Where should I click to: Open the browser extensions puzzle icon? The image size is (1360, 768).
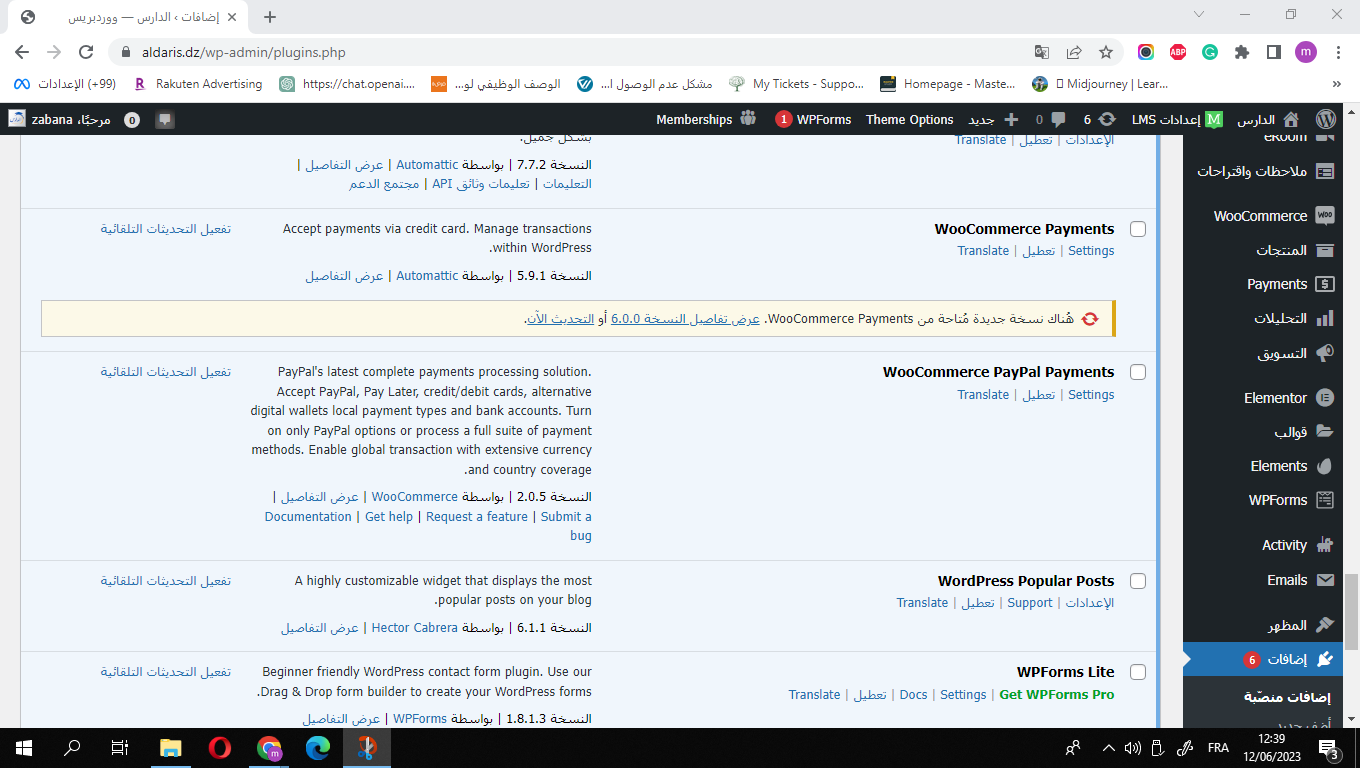coord(1242,52)
